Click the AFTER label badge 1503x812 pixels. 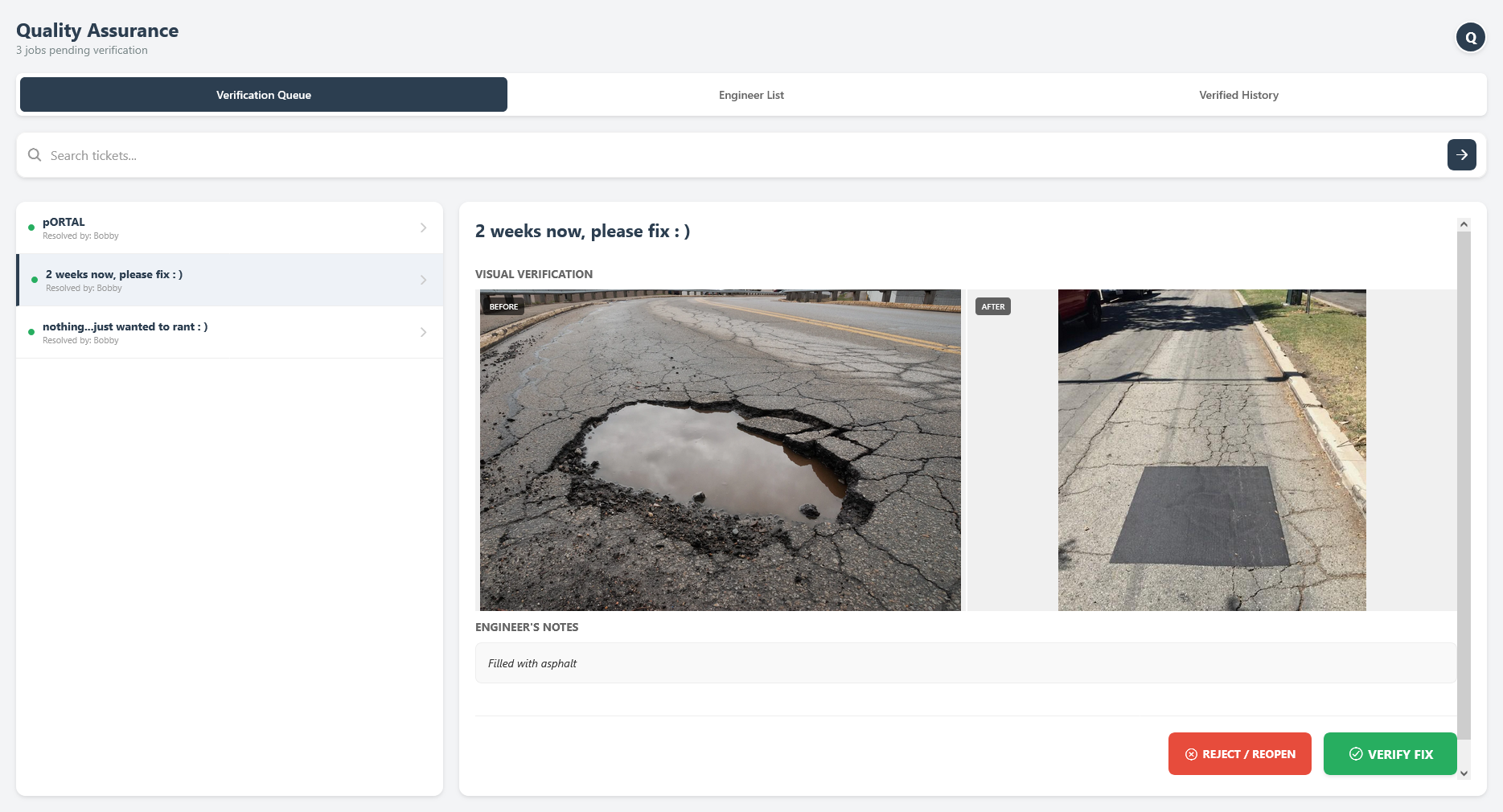[x=992, y=306]
